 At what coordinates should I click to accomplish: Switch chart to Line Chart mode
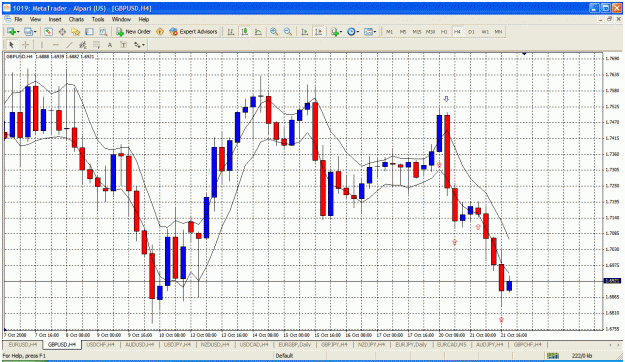click(x=258, y=32)
